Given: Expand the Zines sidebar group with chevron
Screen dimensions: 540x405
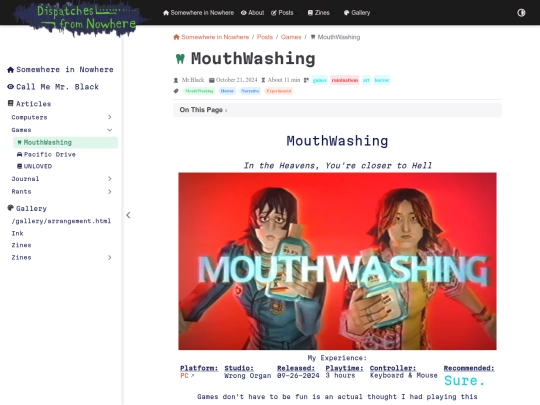Looking at the screenshot, I should point(61,258).
